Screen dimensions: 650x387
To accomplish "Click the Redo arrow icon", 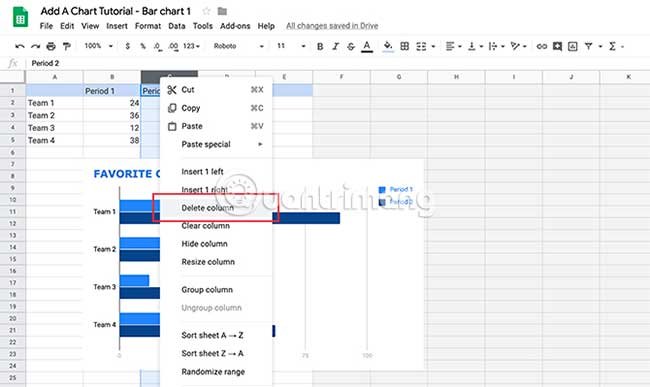I will [x=36, y=46].
